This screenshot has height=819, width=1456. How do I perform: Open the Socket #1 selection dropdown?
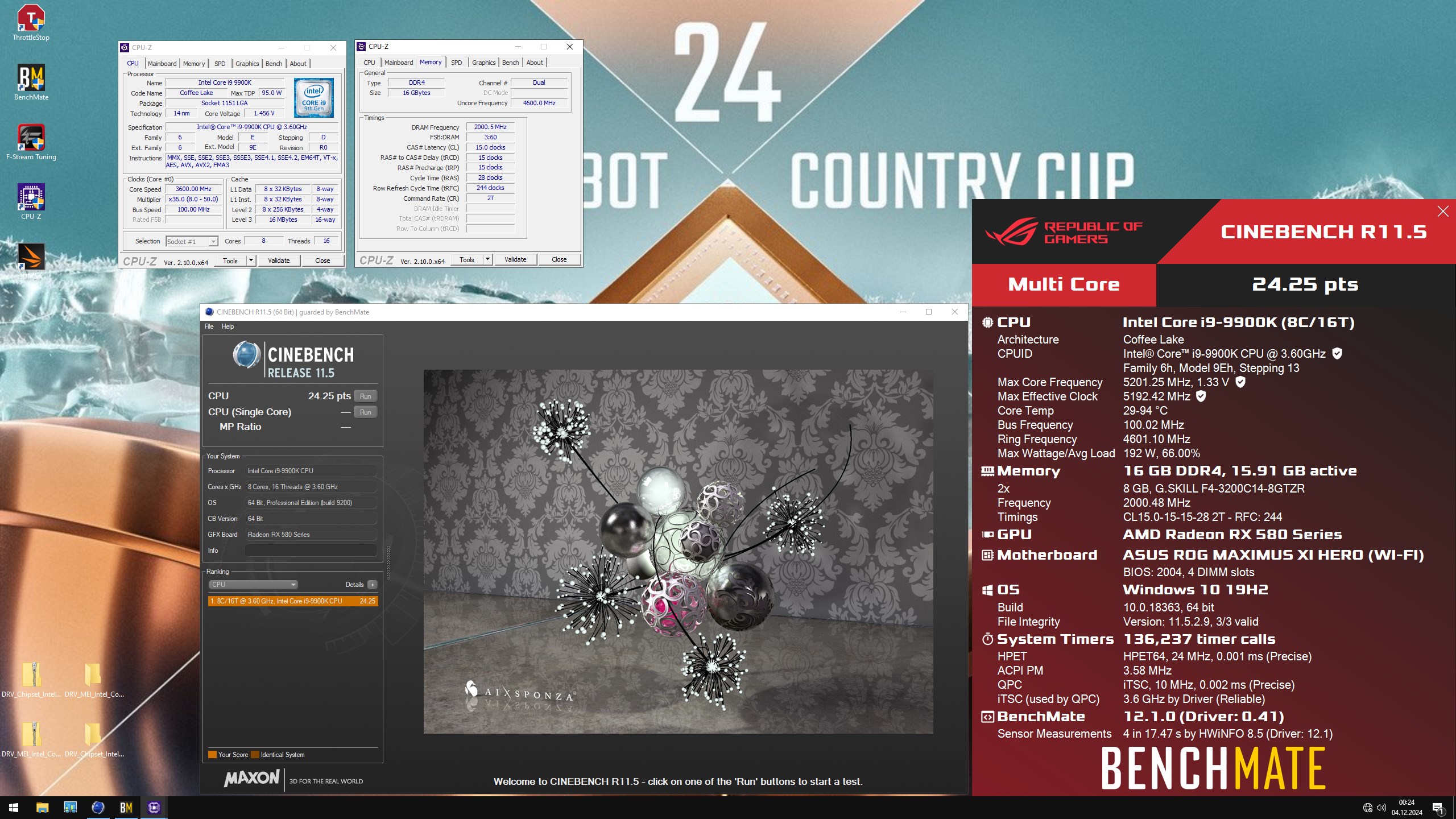click(x=192, y=242)
